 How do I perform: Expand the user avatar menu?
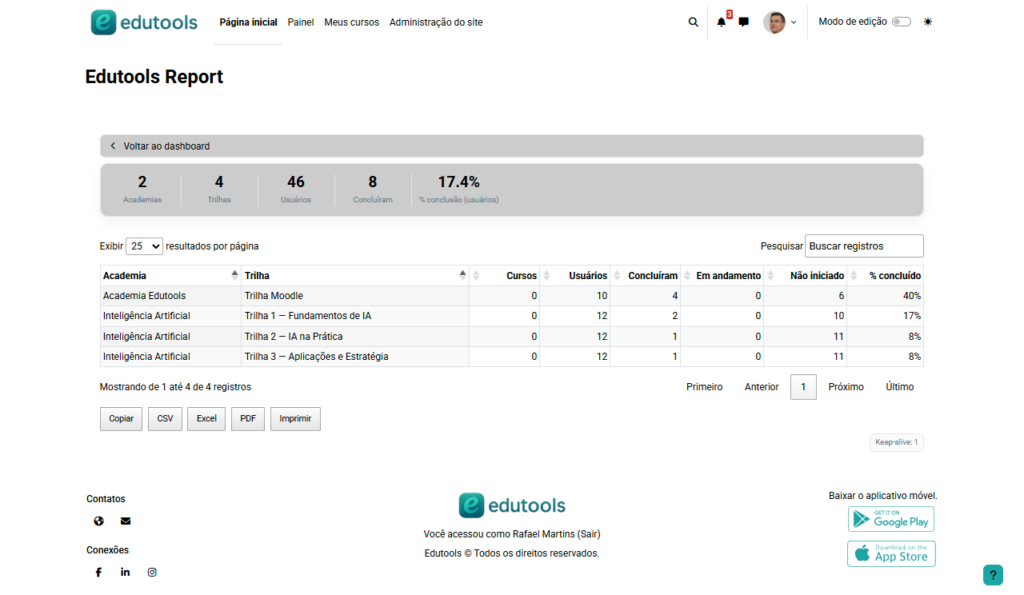coord(780,22)
